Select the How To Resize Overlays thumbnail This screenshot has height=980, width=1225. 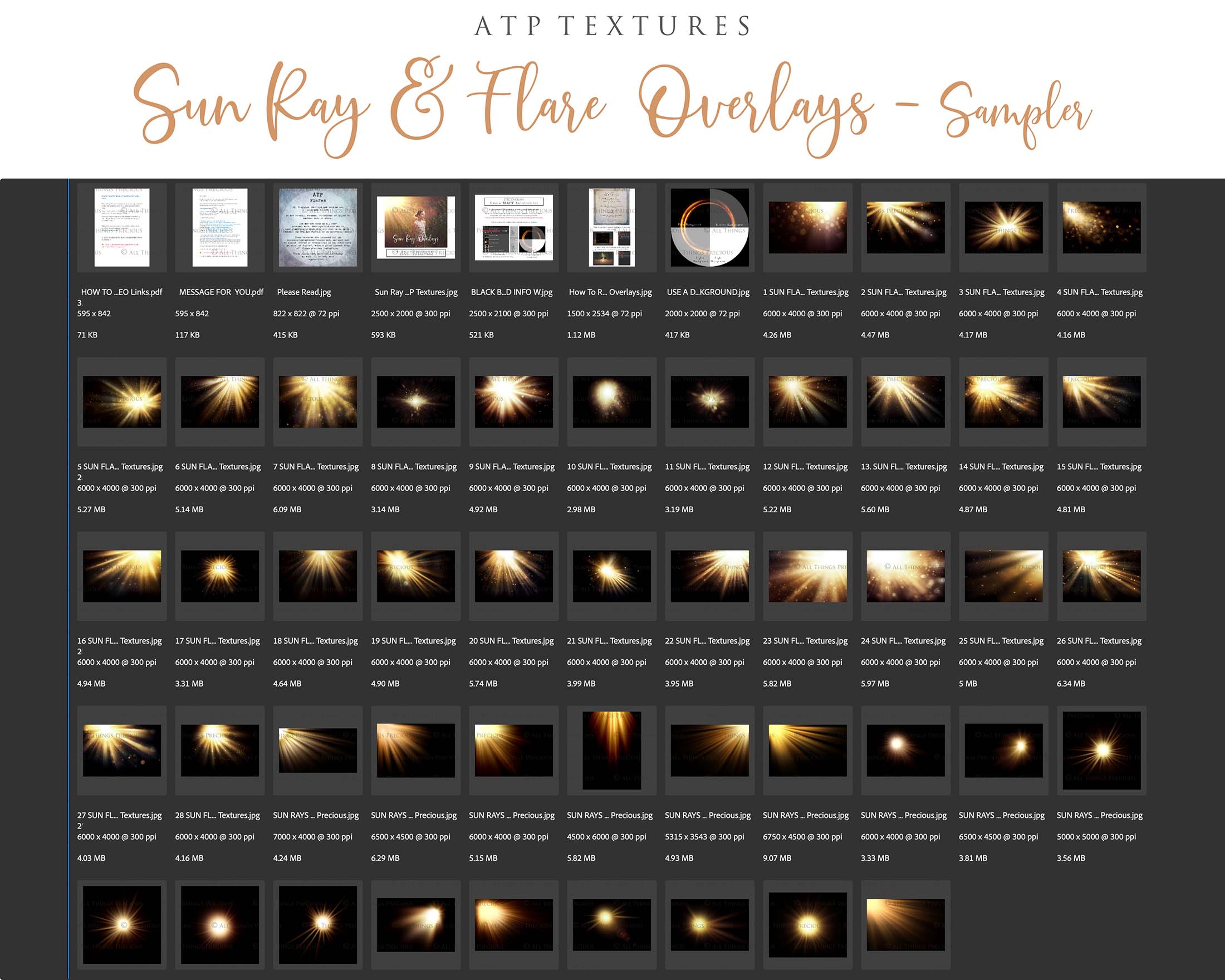[x=611, y=227]
